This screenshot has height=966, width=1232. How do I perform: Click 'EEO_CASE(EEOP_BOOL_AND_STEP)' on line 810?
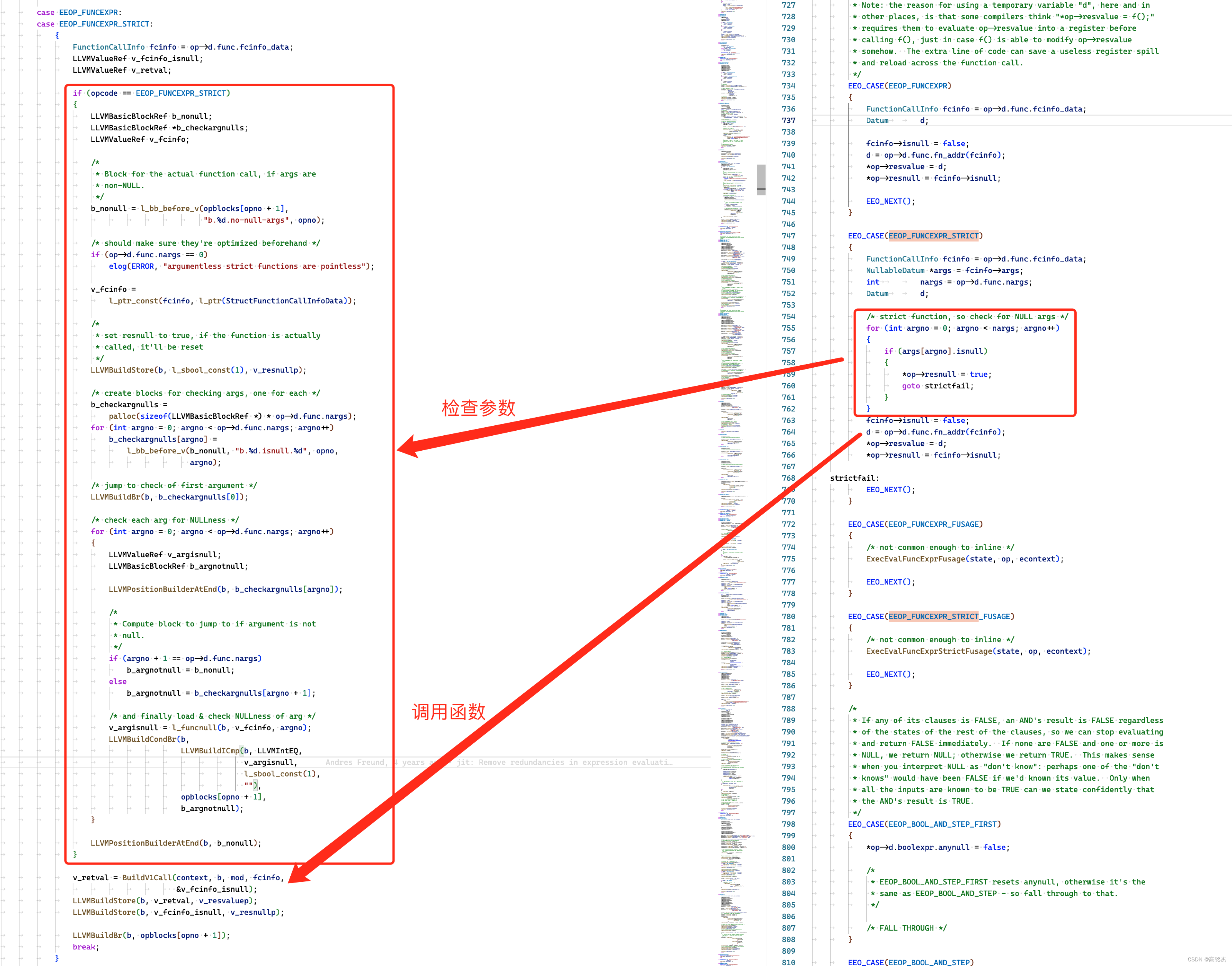(x=911, y=962)
